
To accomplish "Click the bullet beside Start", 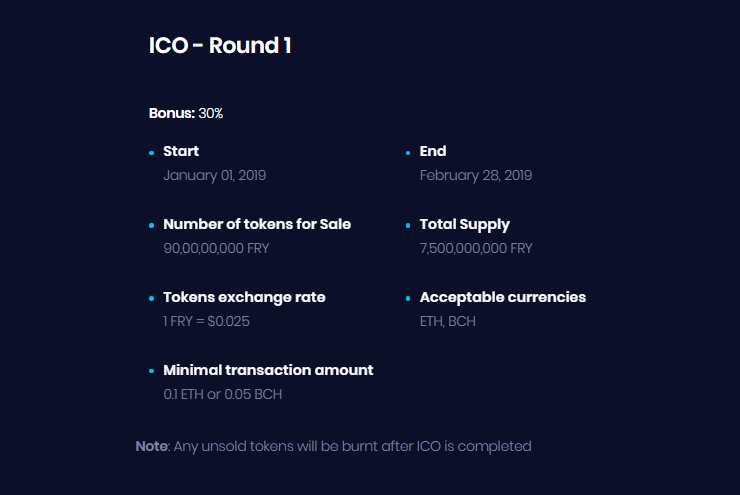I will [x=151, y=153].
